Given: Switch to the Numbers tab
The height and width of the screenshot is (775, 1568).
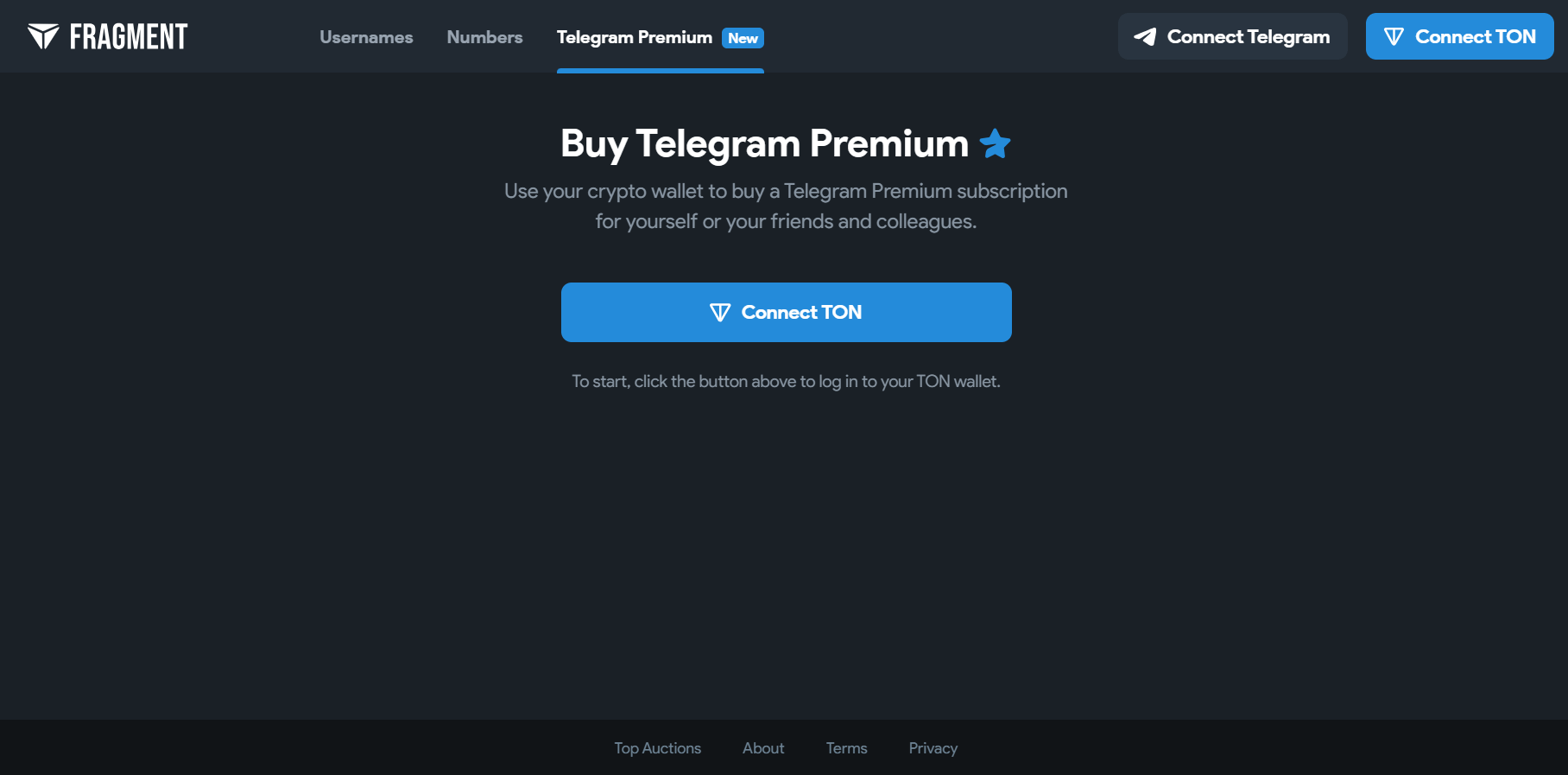Looking at the screenshot, I should pyautogui.click(x=484, y=37).
